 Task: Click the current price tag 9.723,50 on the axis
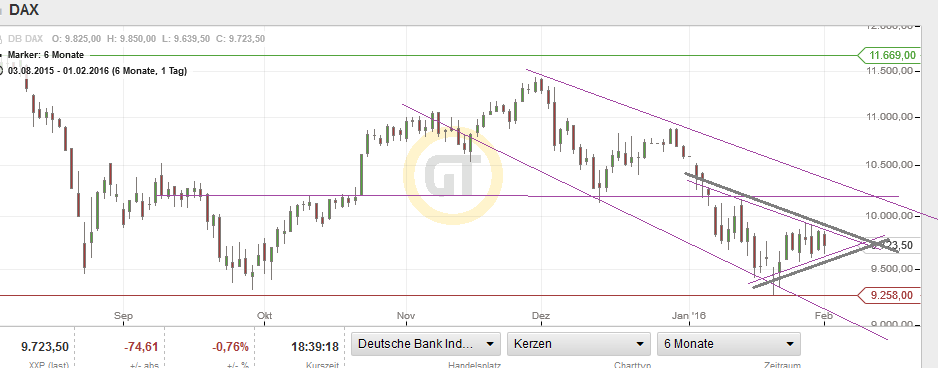(x=896, y=245)
